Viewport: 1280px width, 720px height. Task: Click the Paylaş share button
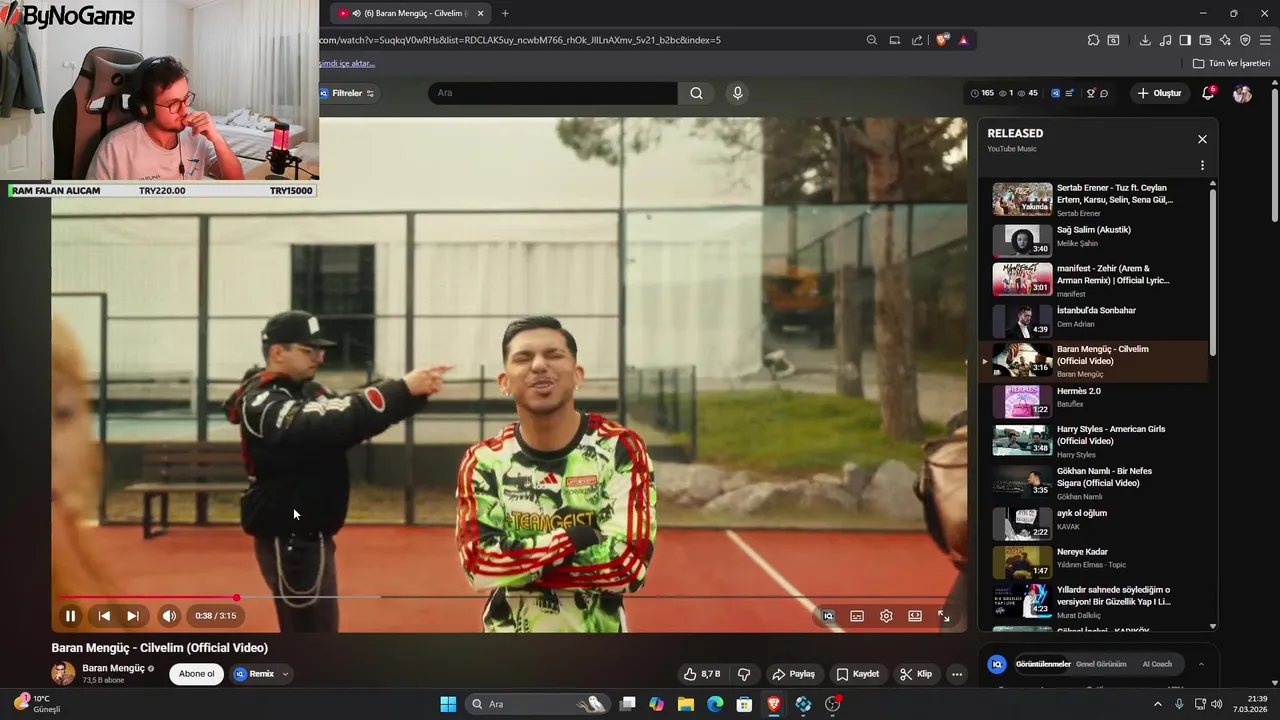pos(794,674)
